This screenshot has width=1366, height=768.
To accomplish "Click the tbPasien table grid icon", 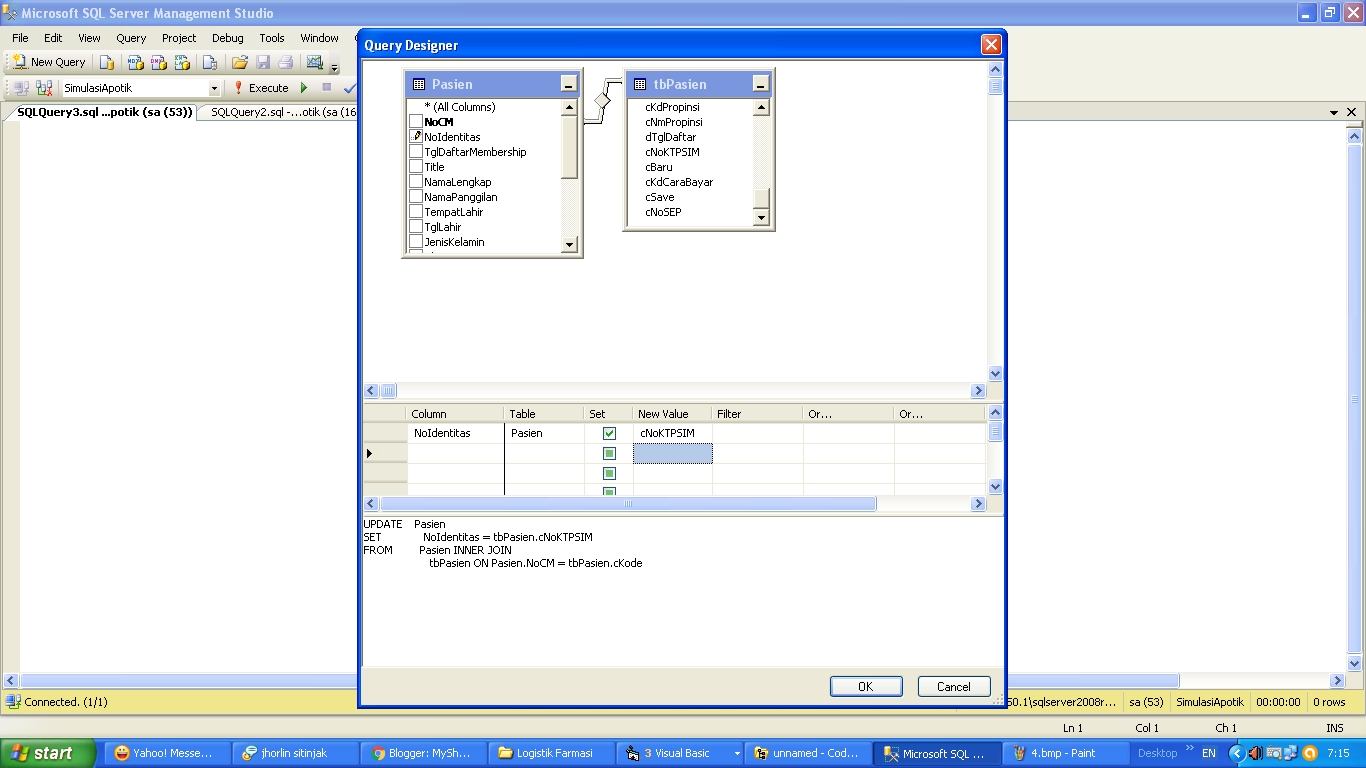I will 640,85.
